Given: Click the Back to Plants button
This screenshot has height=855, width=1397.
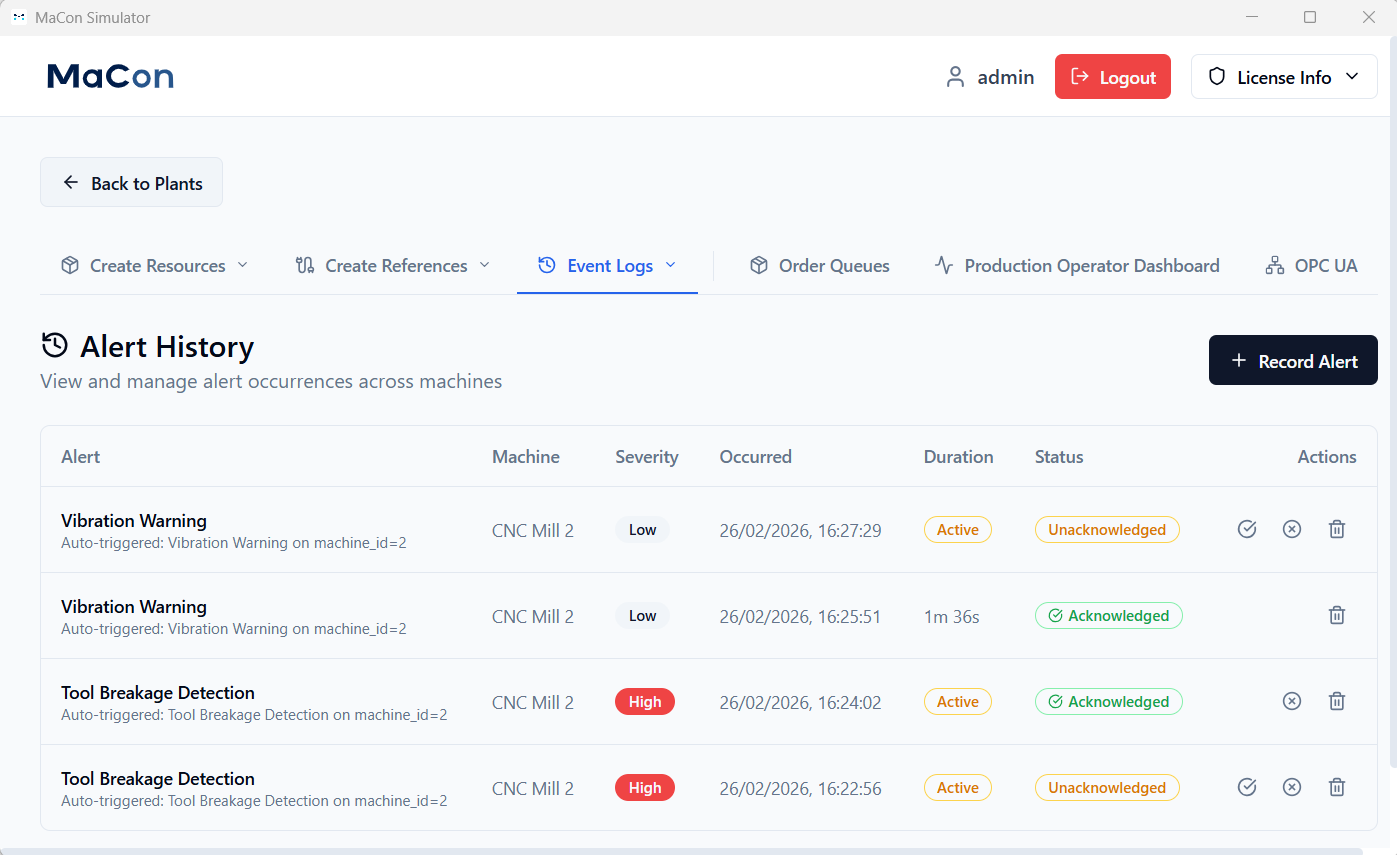Looking at the screenshot, I should point(131,183).
